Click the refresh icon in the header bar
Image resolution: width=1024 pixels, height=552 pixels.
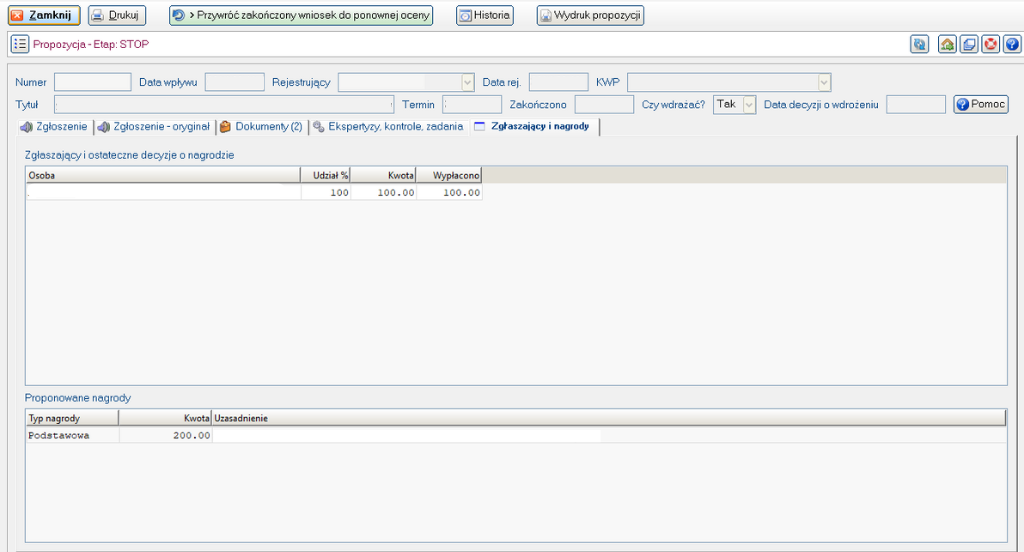pyautogui.click(x=919, y=44)
